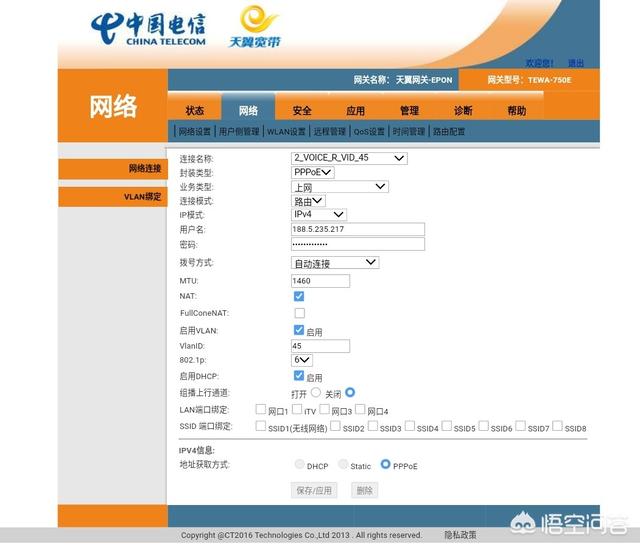Image resolution: width=640 pixels, height=547 pixels.
Task: Expand the 封装类型 PPPoE dropdown
Action: tap(313, 172)
